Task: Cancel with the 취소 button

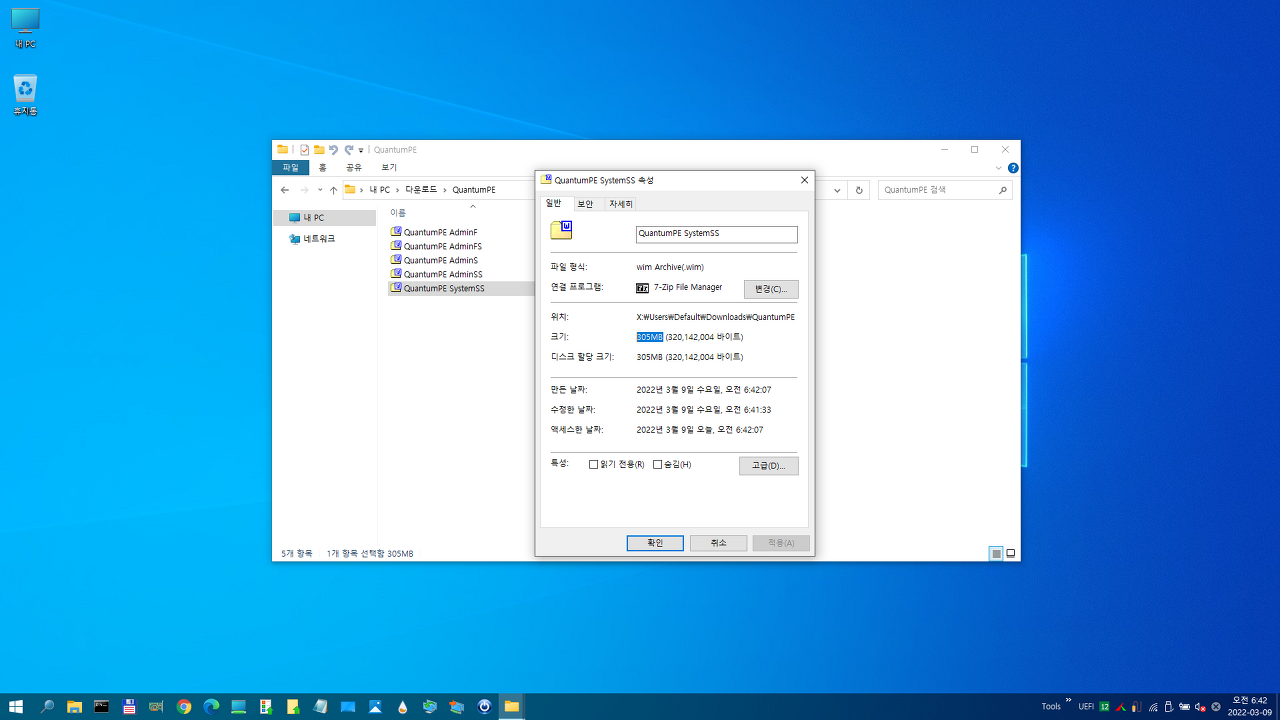Action: pos(718,543)
